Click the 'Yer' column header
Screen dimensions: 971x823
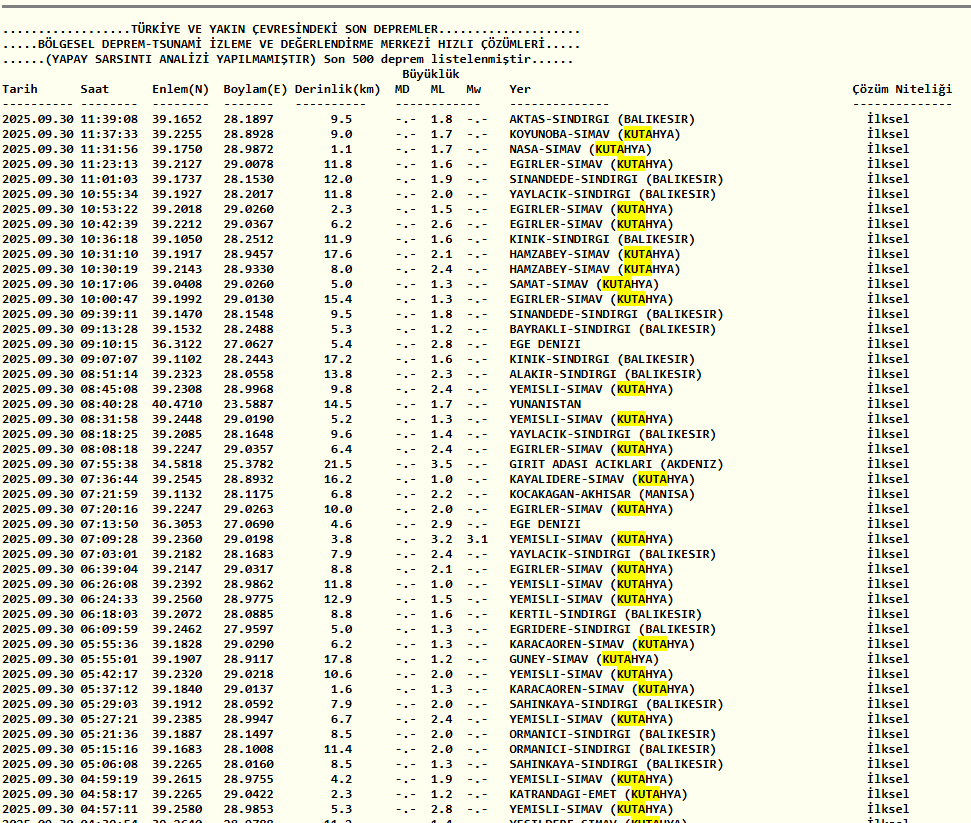point(520,89)
